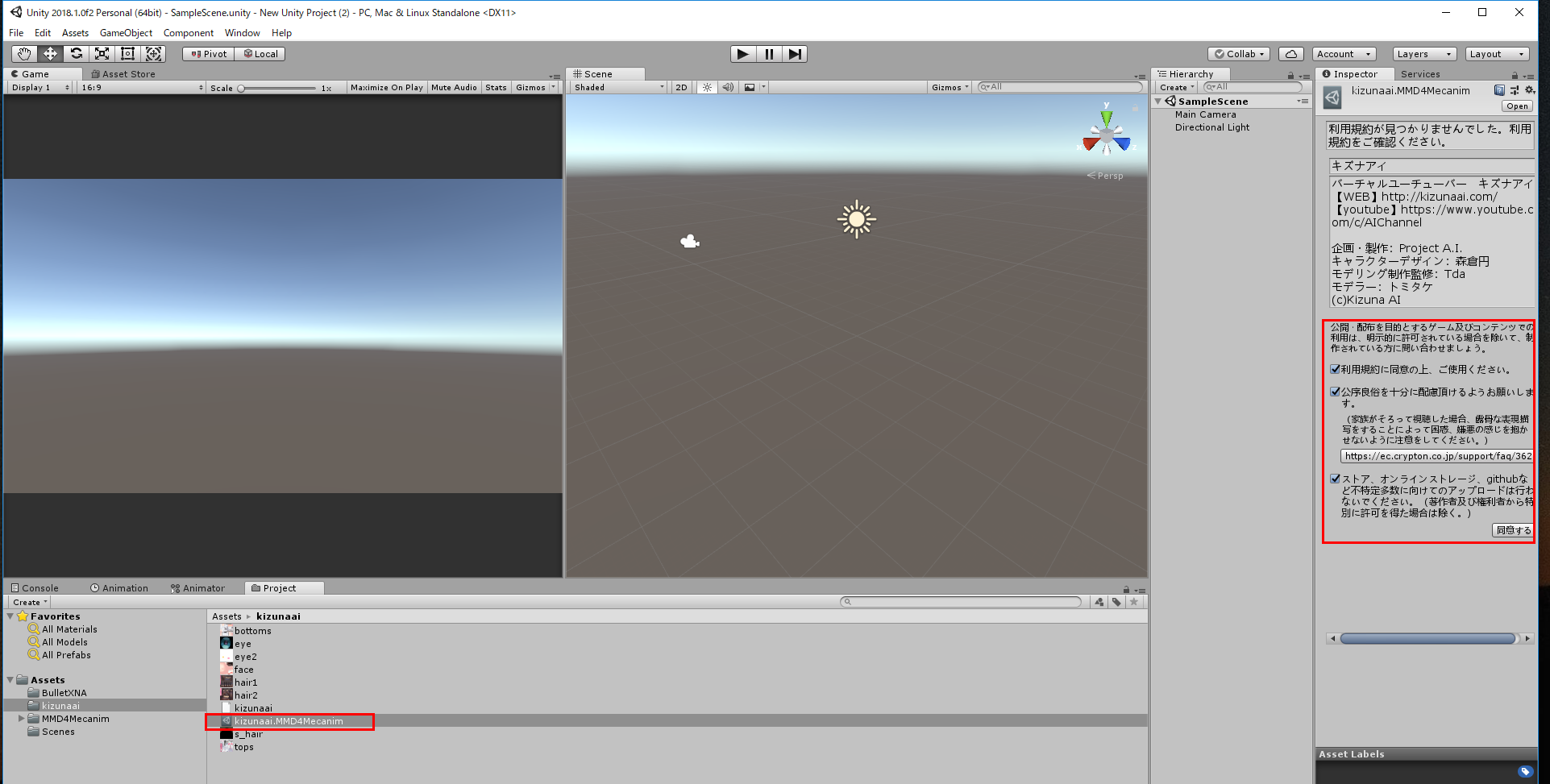
Task: Open the Collab dropdown
Action: click(x=1239, y=54)
